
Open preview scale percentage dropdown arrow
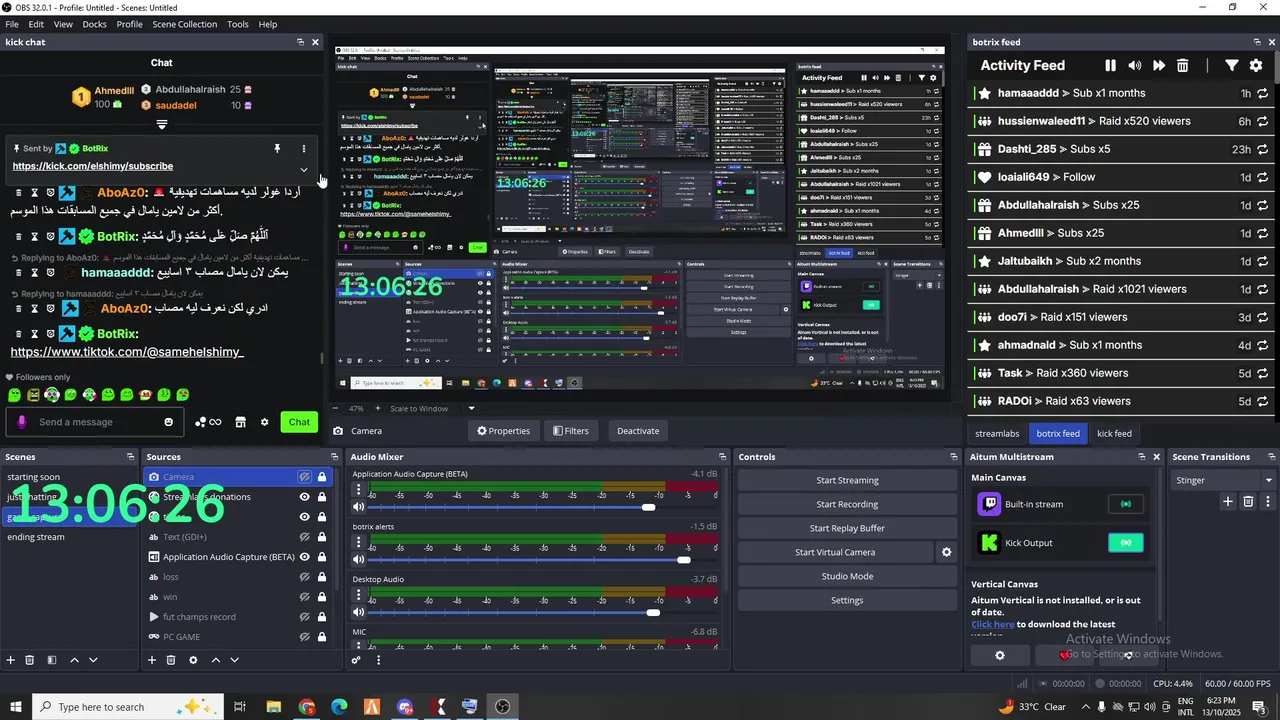coord(471,408)
